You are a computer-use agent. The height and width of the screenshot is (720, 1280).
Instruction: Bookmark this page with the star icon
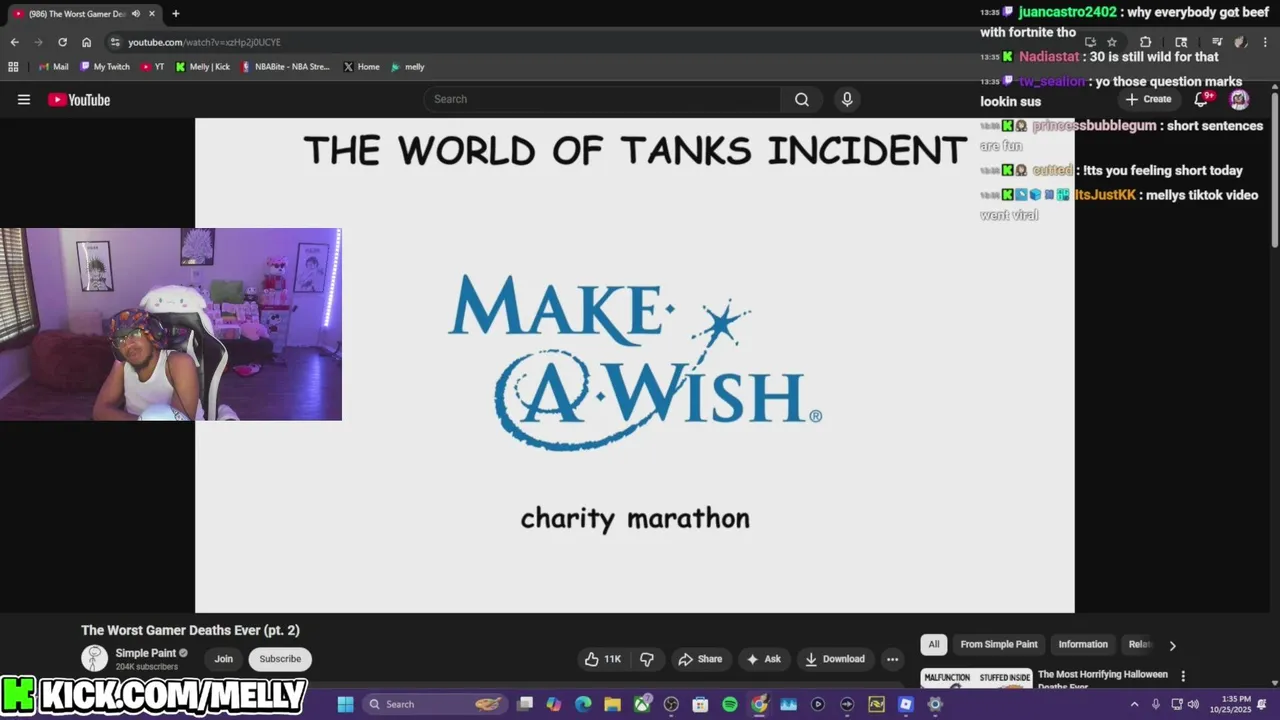(x=1112, y=42)
